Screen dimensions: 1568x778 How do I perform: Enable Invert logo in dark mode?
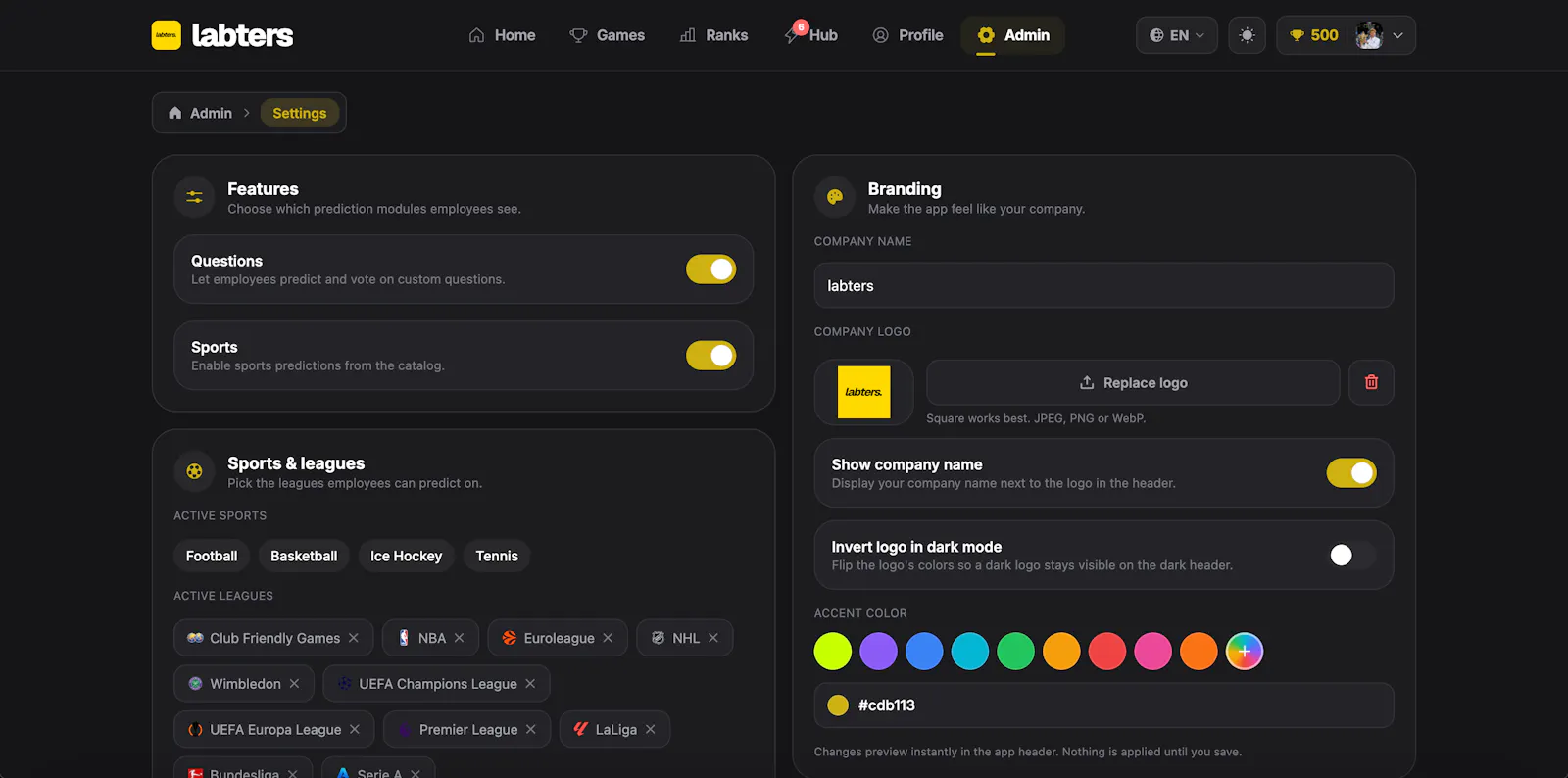pos(1351,556)
